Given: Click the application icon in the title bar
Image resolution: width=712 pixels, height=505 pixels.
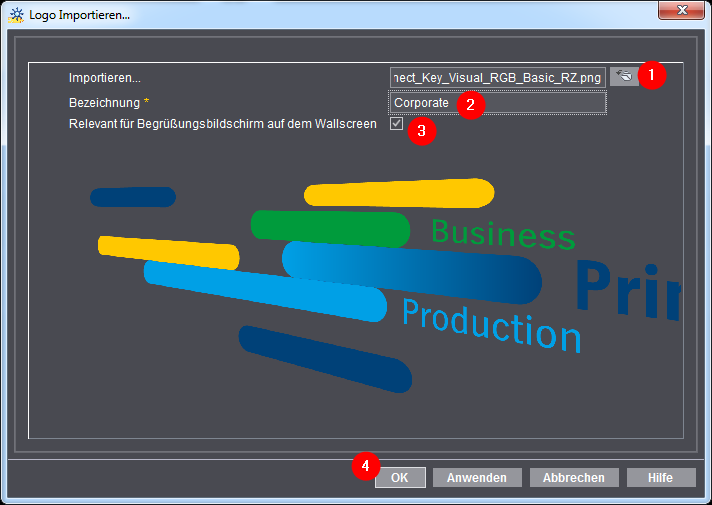Looking at the screenshot, I should tap(16, 15).
